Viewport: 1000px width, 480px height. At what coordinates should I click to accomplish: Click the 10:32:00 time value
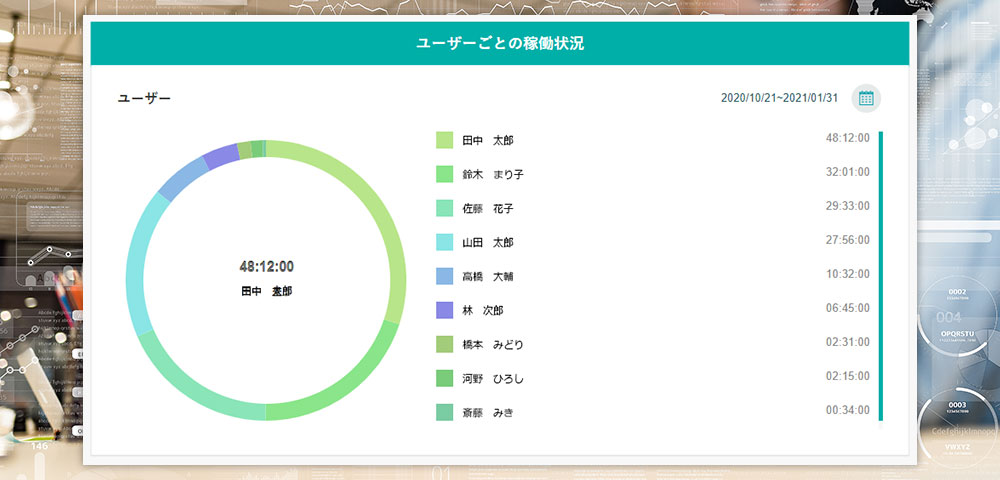[848, 273]
